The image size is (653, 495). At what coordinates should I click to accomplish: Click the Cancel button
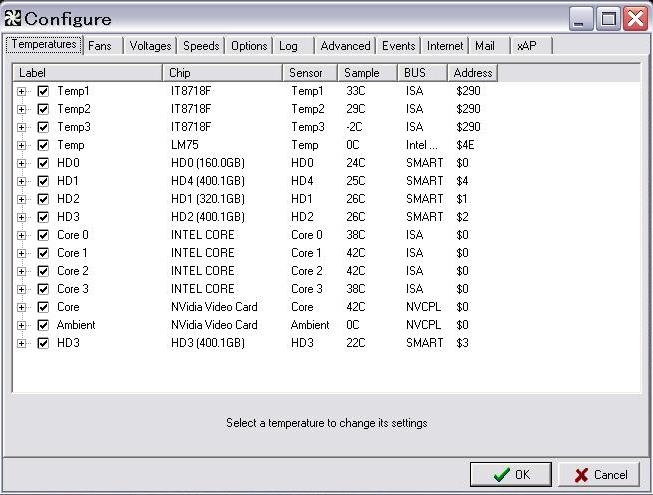599,474
